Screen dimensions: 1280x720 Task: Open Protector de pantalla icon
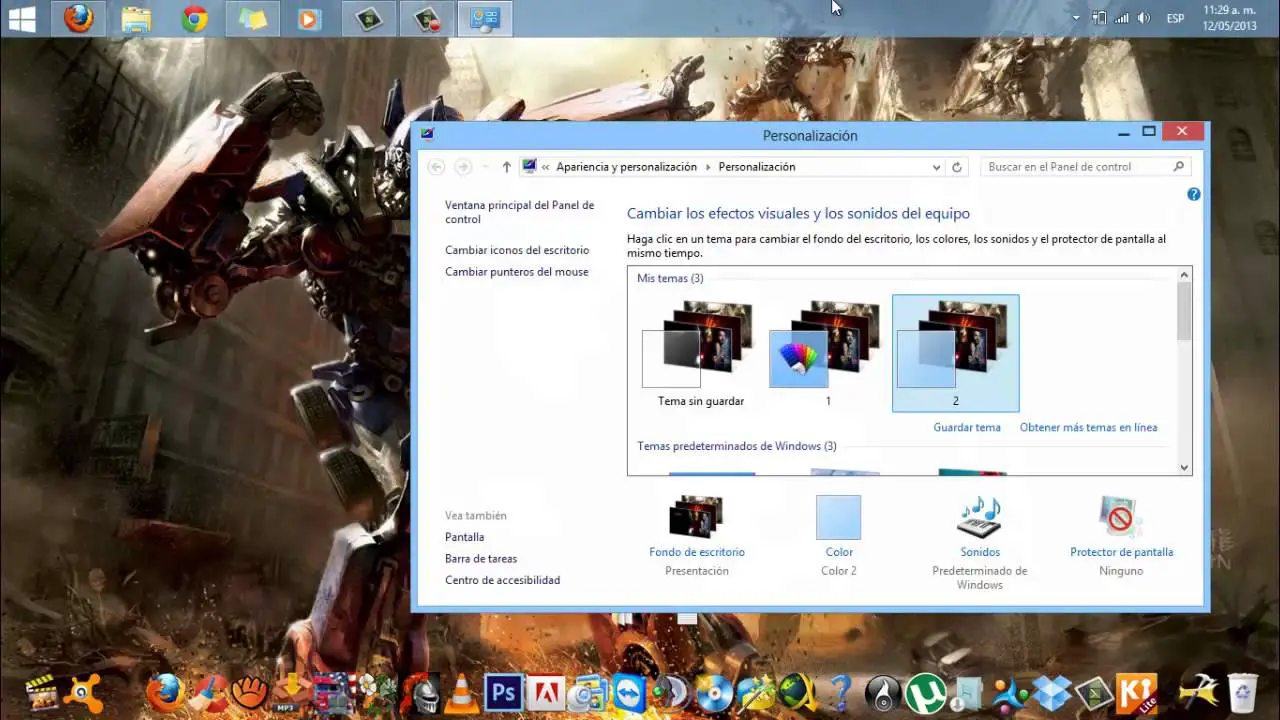(x=1120, y=517)
